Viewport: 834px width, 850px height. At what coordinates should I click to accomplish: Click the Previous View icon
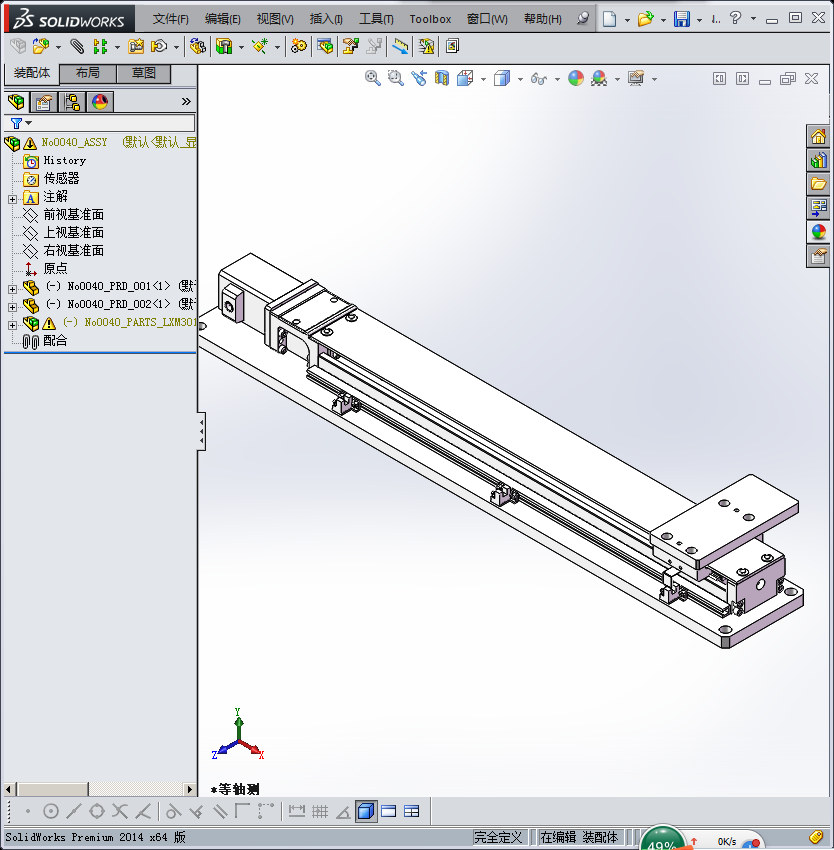(419, 79)
